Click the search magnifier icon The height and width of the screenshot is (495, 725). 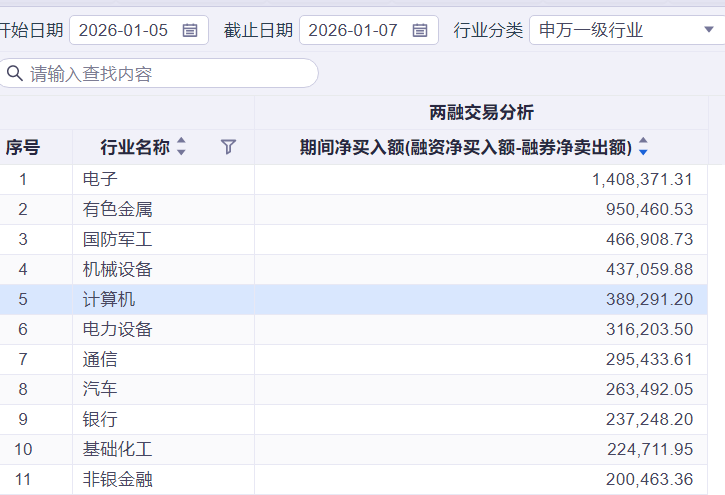click(x=15, y=73)
